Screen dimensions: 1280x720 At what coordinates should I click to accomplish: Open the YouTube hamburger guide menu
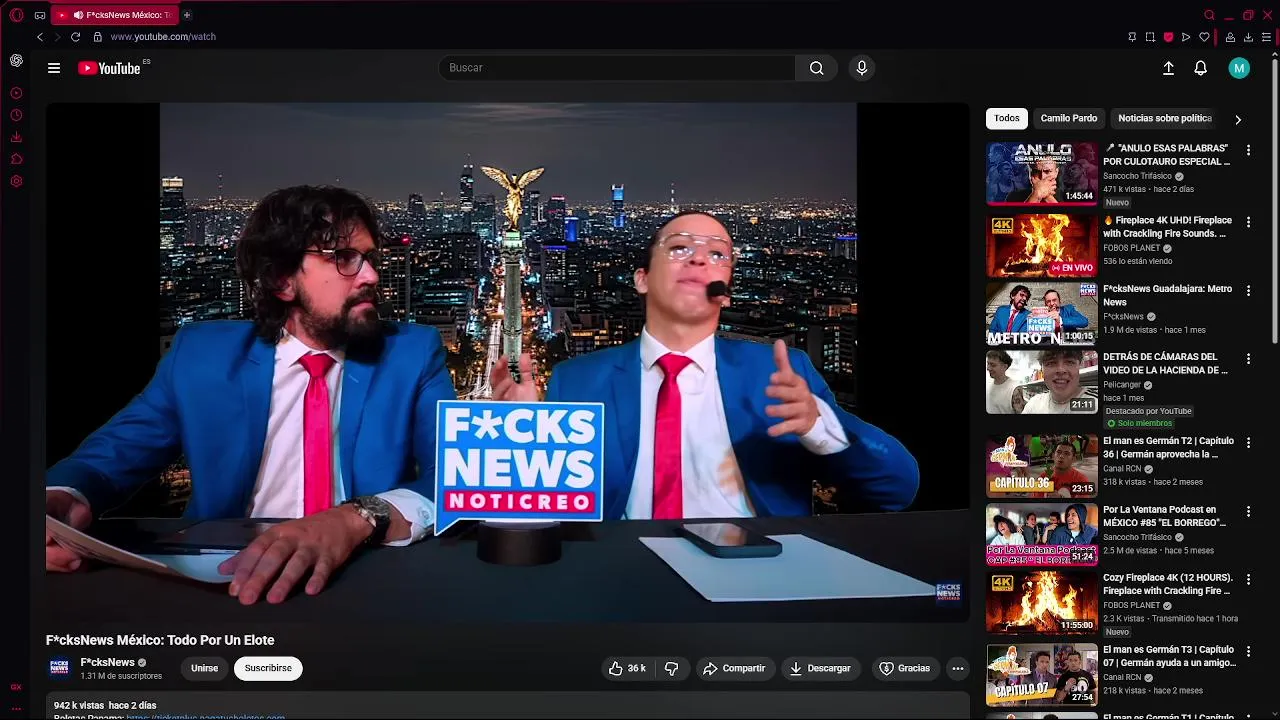coord(54,68)
